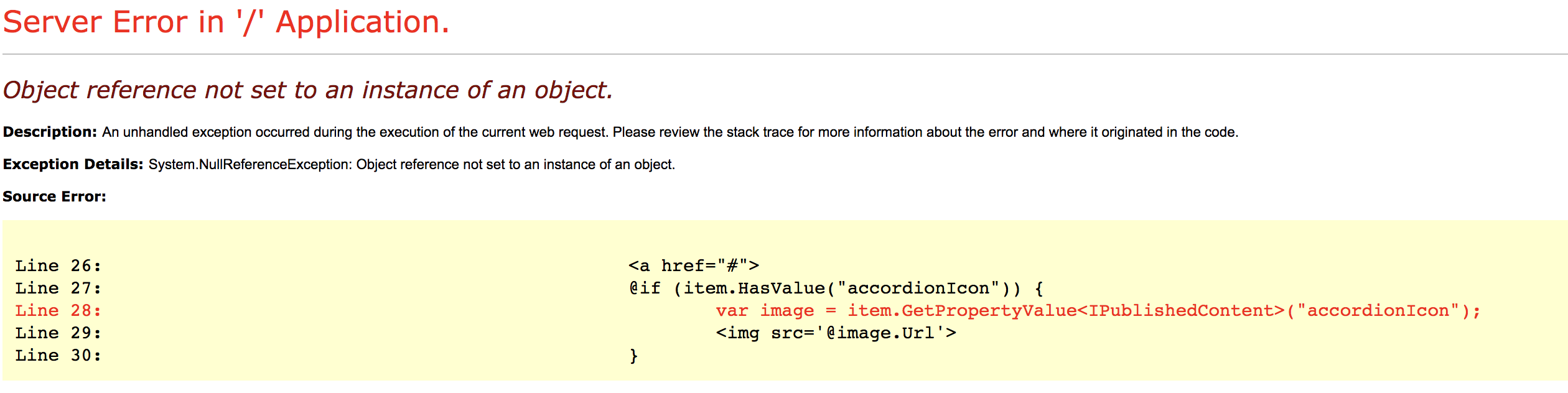Click the horizontal rule under the heading
Screen dimensions: 1568x393
click(784, 54)
